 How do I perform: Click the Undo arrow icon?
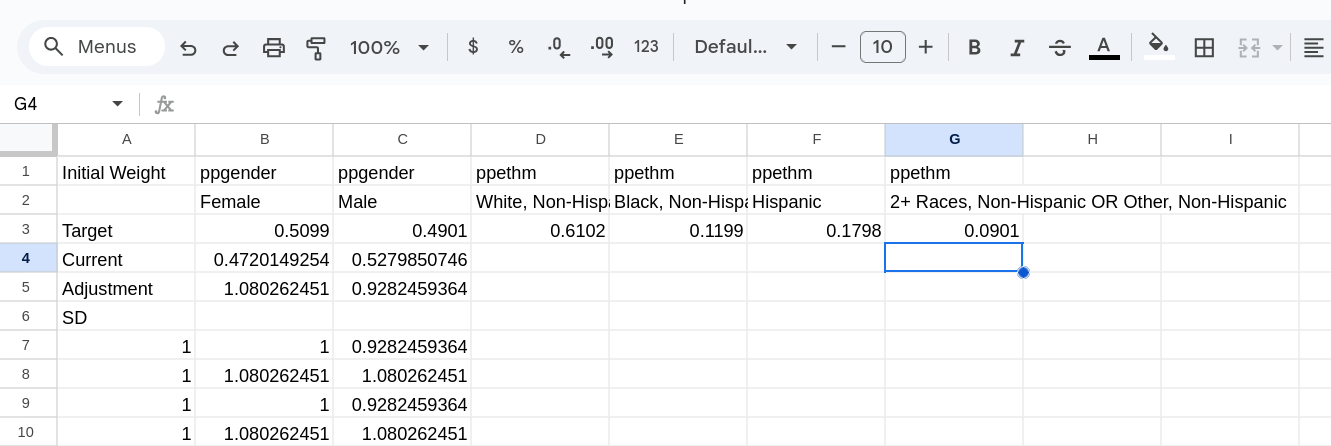188,47
